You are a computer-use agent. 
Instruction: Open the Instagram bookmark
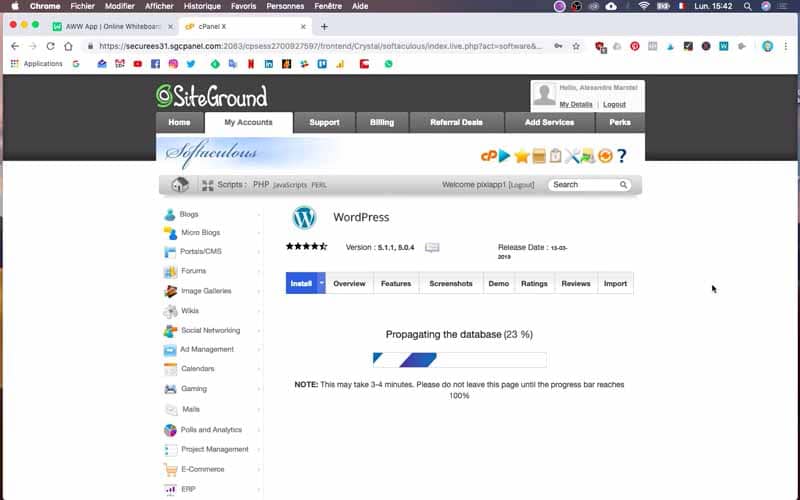tap(173, 64)
